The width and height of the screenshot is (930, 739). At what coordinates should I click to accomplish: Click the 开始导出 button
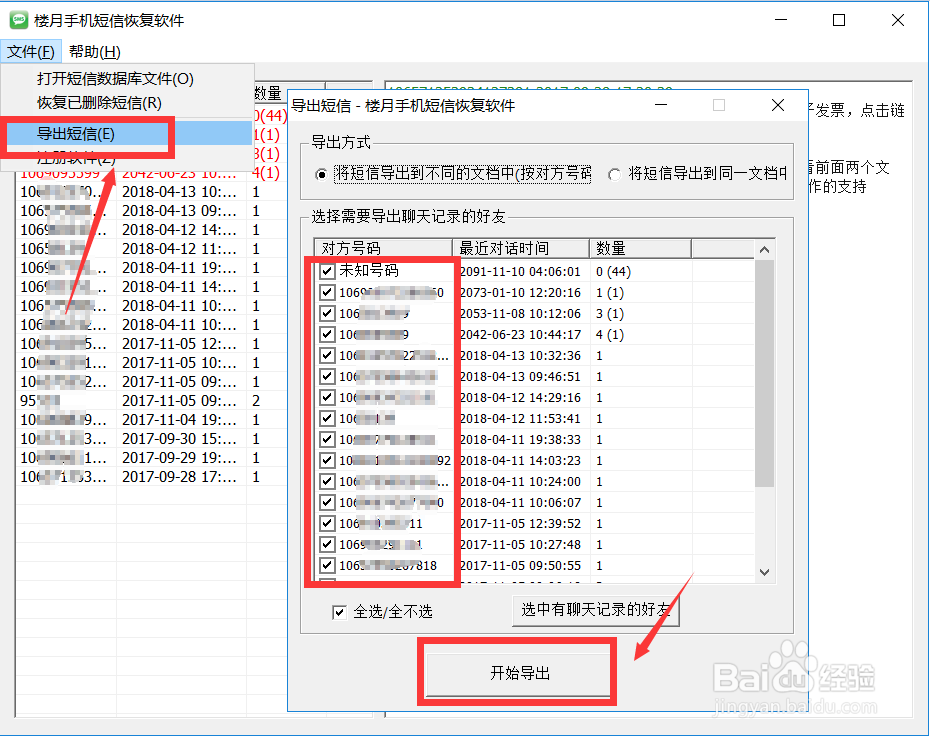[519, 673]
